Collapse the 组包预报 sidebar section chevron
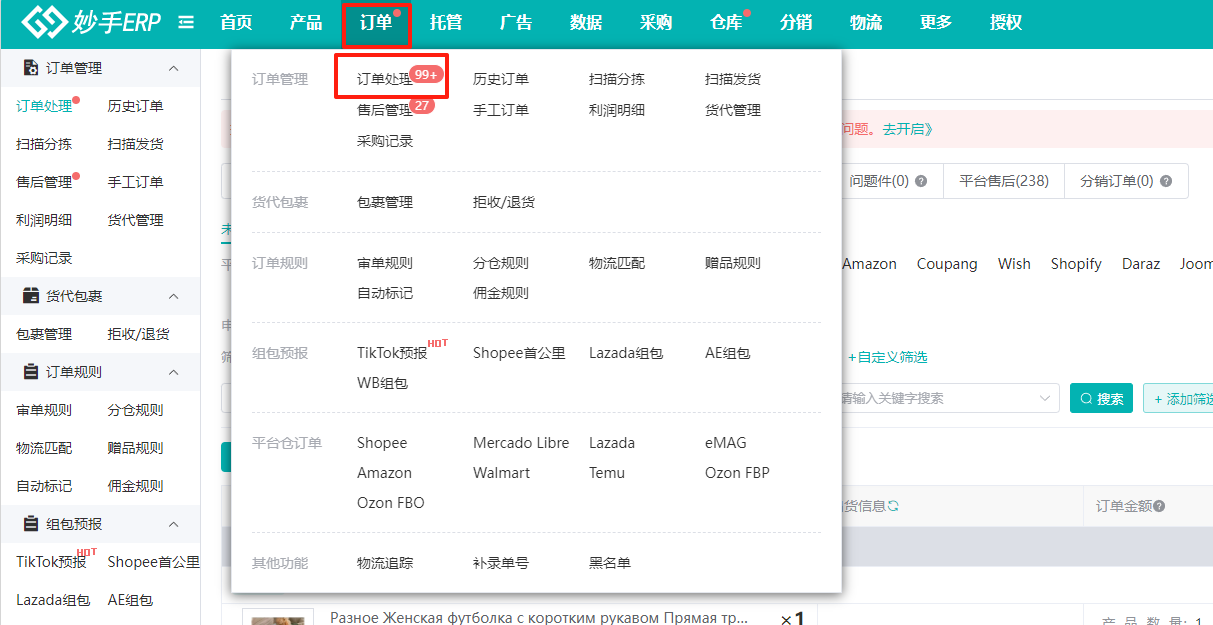1213x625 pixels. [173, 524]
